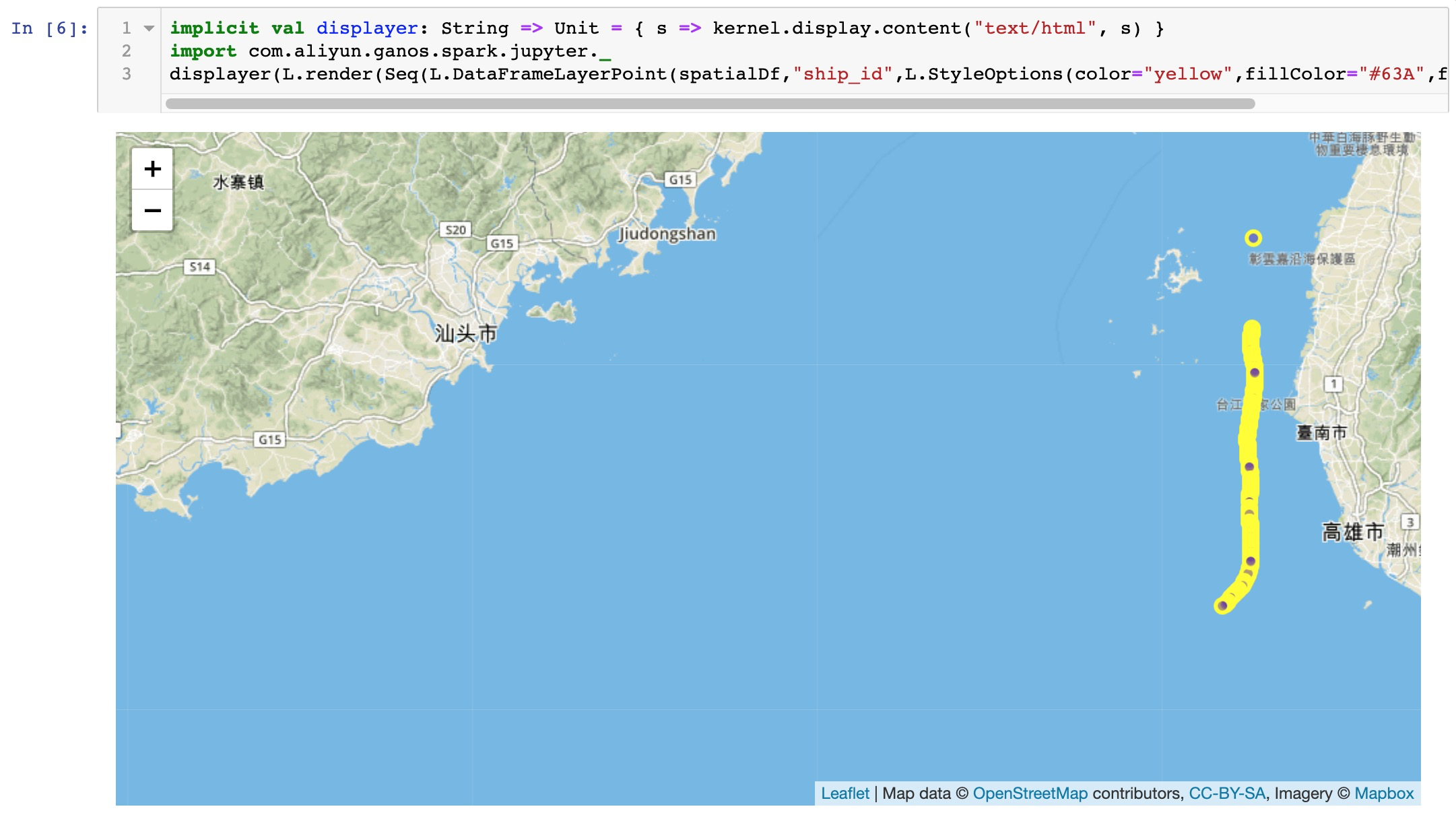The height and width of the screenshot is (815, 1456).
Task: Click the G15 shield near Jiudongshan coast
Action: [x=680, y=180]
